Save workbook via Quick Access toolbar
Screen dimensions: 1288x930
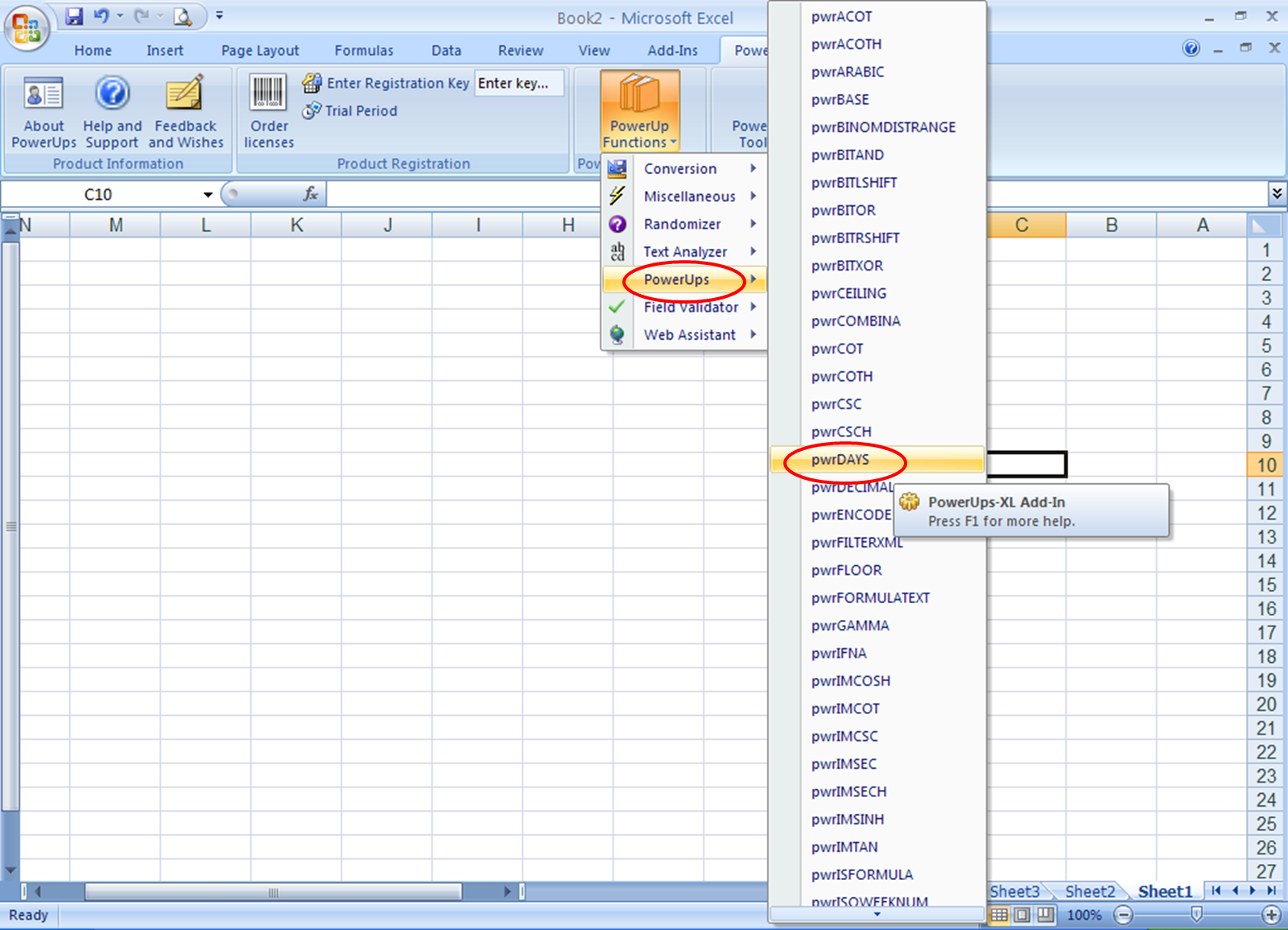coord(74,16)
